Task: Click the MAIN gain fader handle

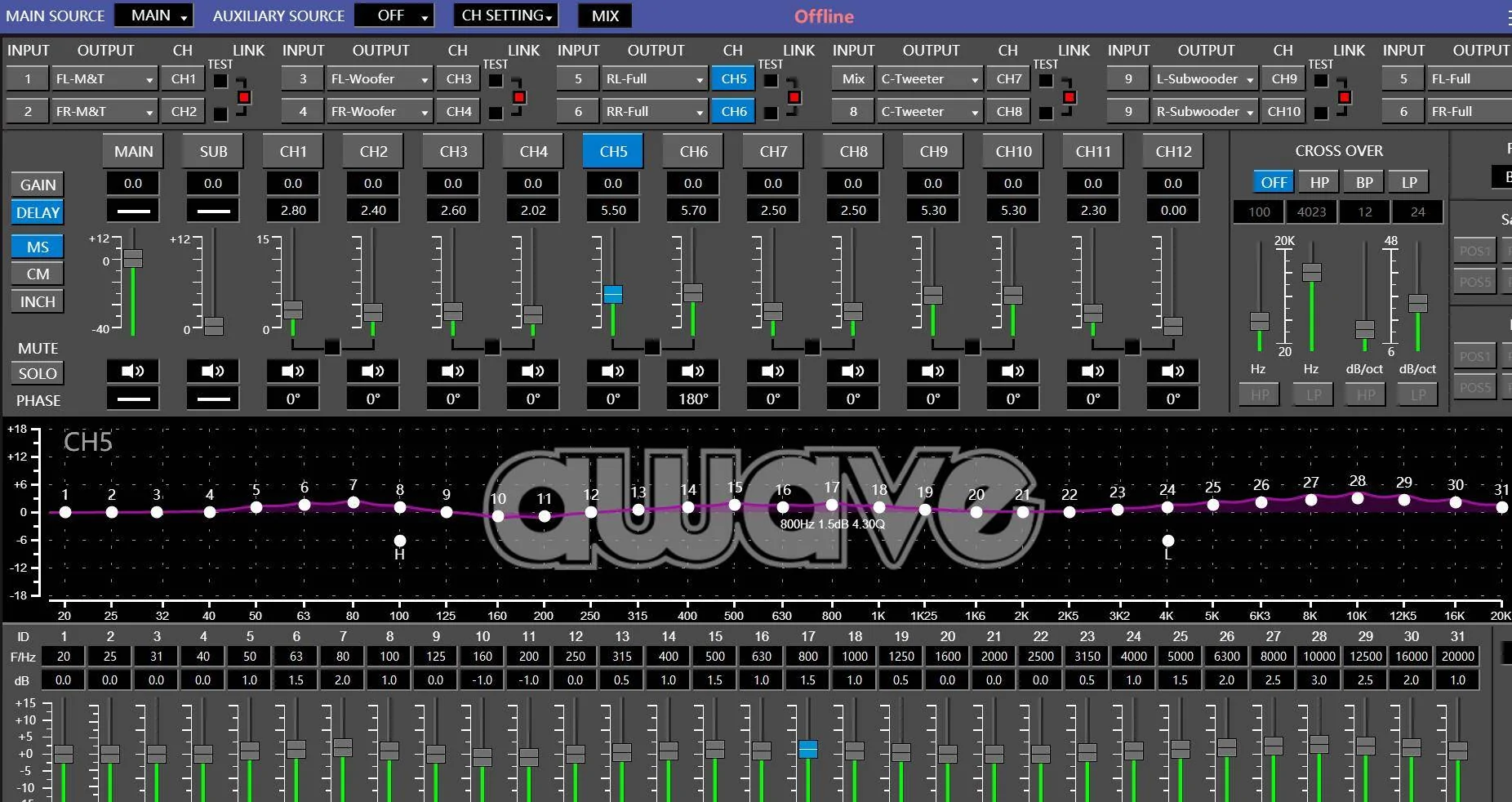Action: click(x=133, y=258)
